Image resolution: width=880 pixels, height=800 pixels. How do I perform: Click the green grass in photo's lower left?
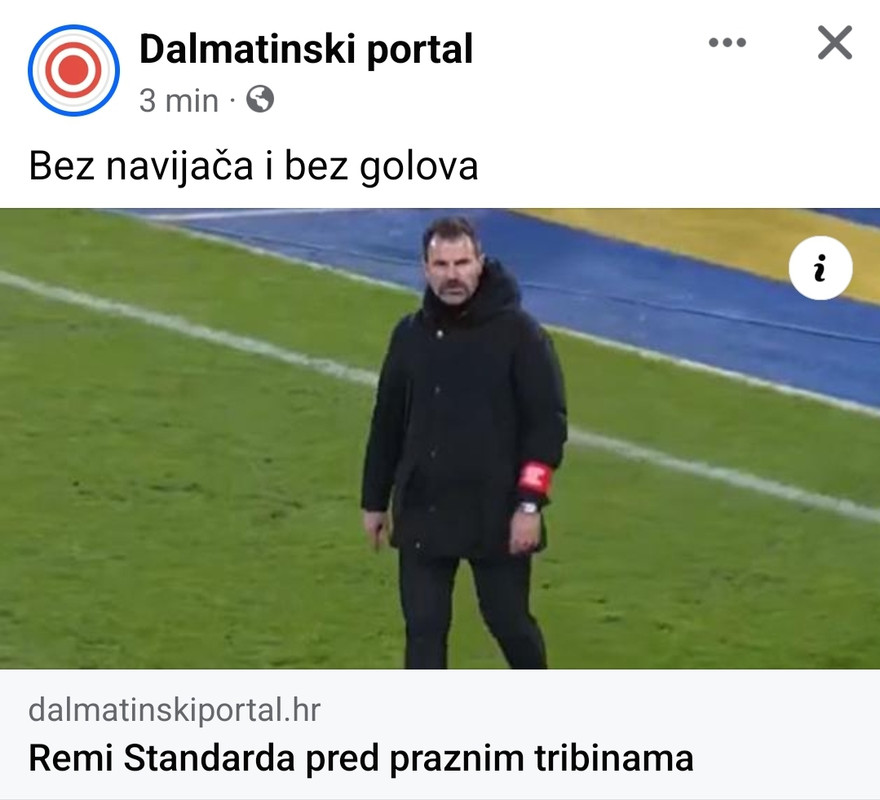click(x=168, y=561)
